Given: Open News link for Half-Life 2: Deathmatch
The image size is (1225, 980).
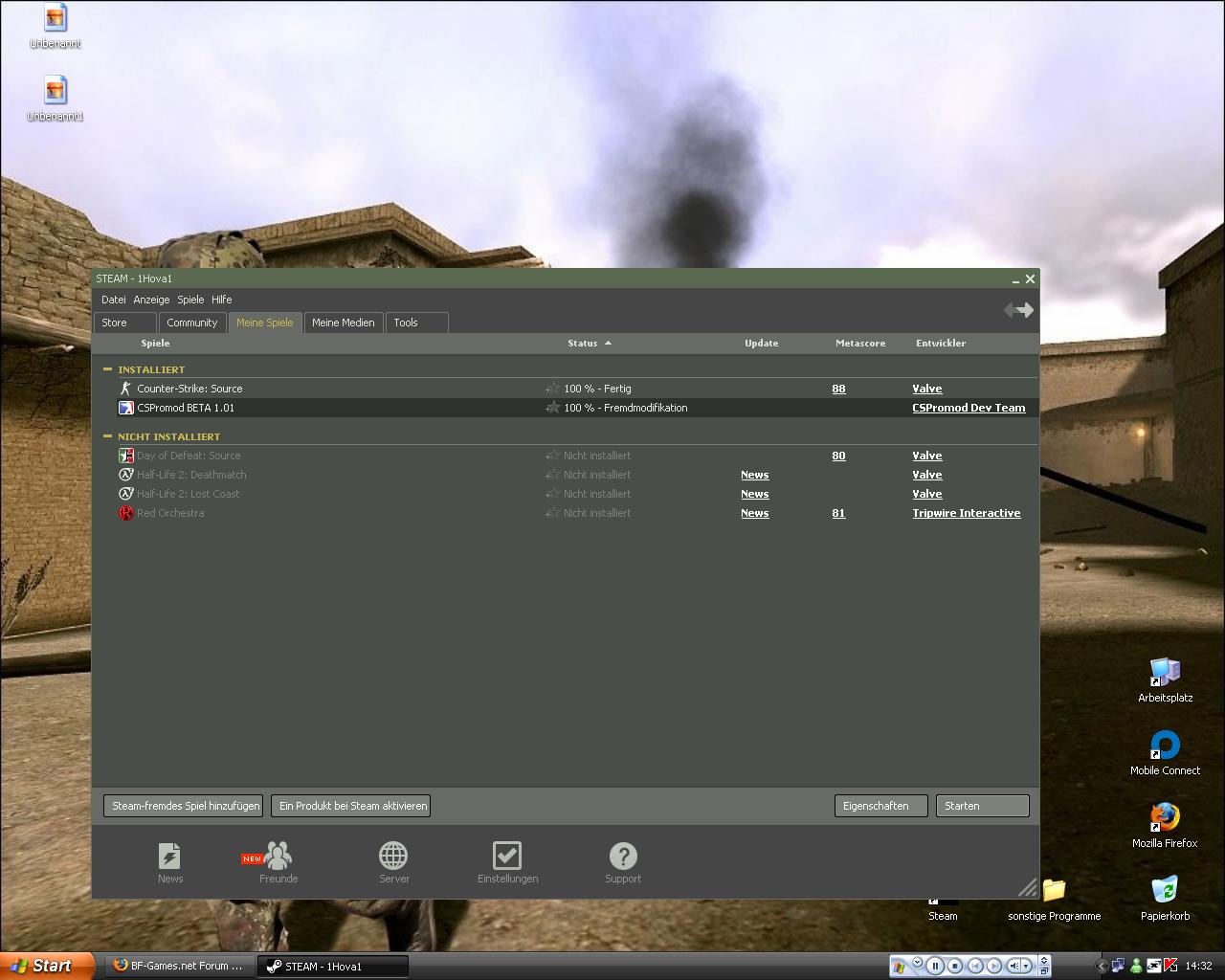Looking at the screenshot, I should (754, 475).
